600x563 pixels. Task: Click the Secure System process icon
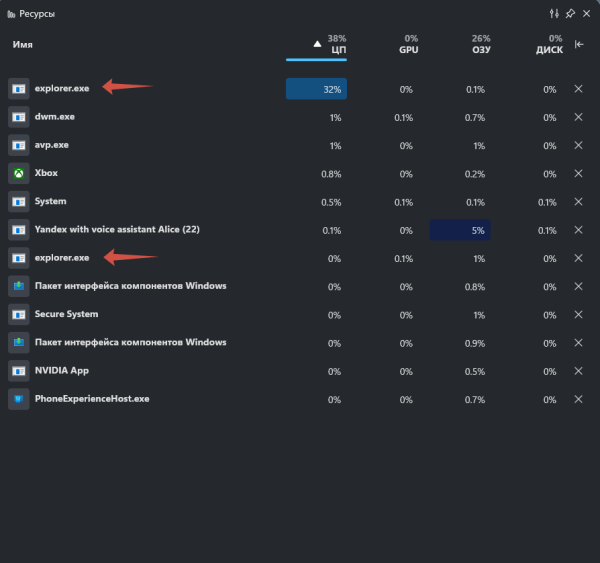(18, 314)
